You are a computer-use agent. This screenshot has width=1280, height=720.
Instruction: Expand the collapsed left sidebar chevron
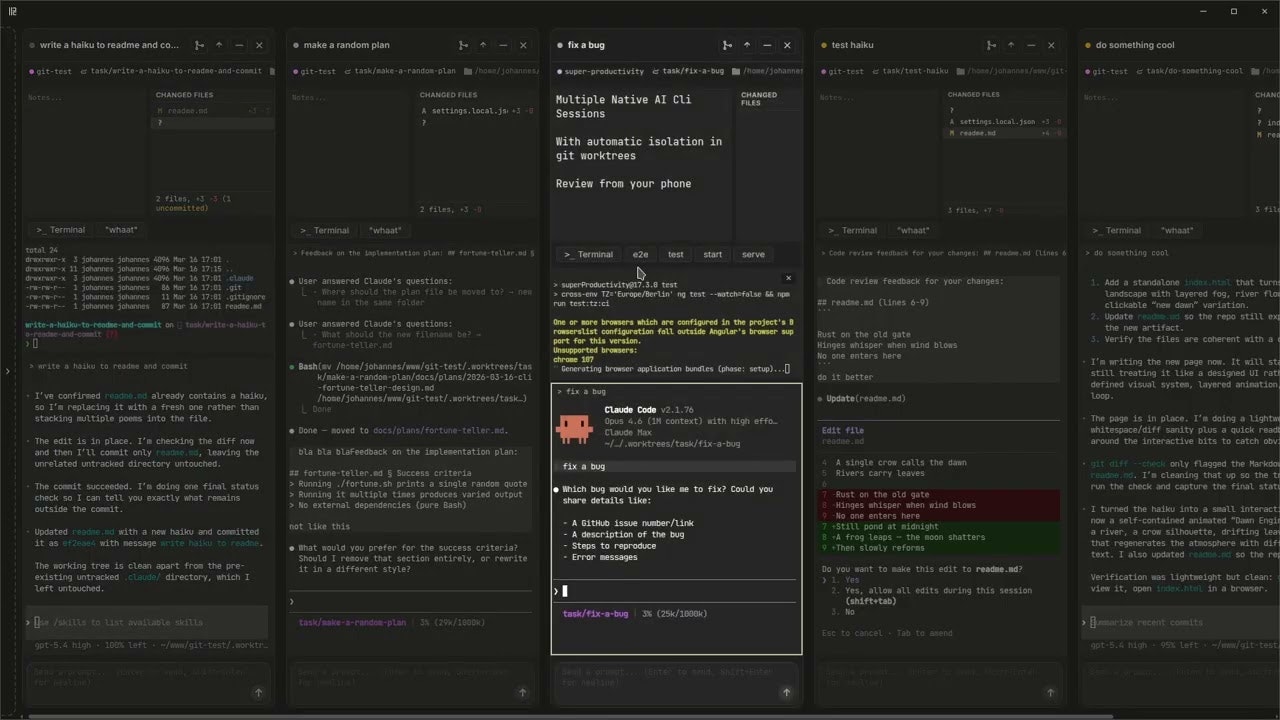6,369
